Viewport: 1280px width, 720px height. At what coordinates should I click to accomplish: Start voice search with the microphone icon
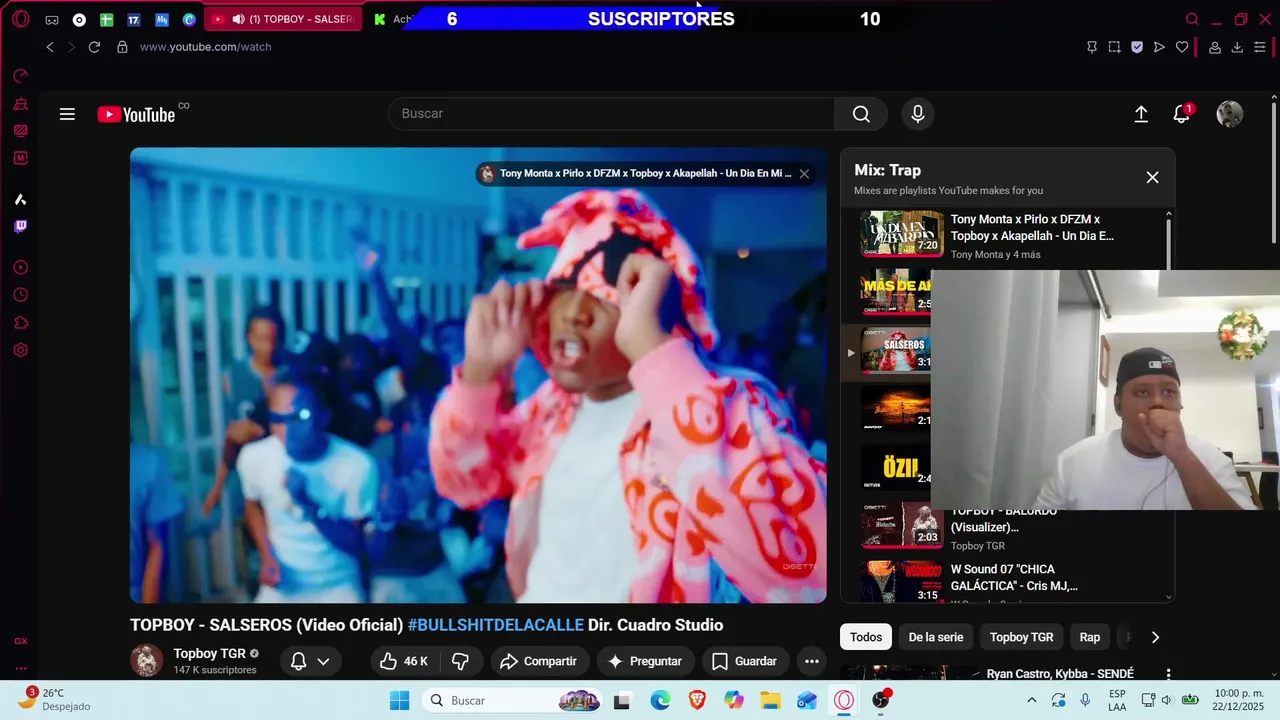(x=918, y=114)
